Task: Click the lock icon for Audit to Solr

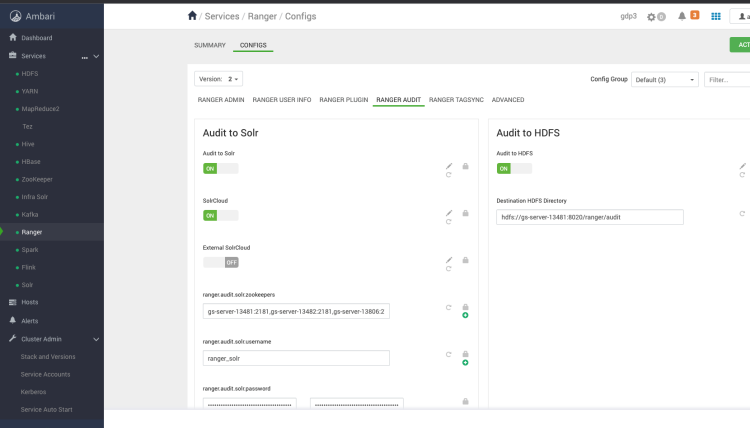Action: pyautogui.click(x=465, y=166)
